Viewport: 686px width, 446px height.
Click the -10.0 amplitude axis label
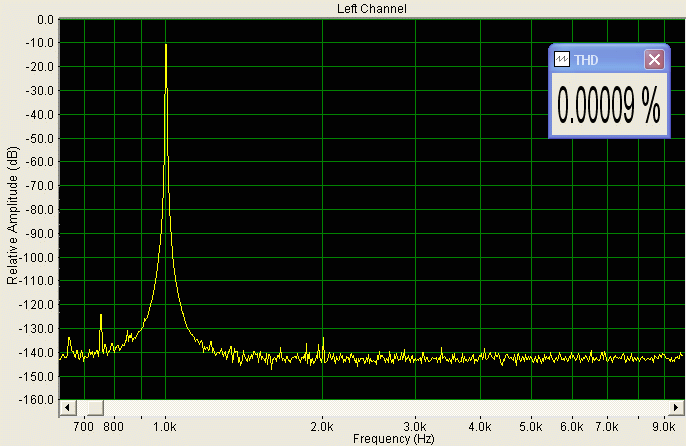(x=39, y=43)
